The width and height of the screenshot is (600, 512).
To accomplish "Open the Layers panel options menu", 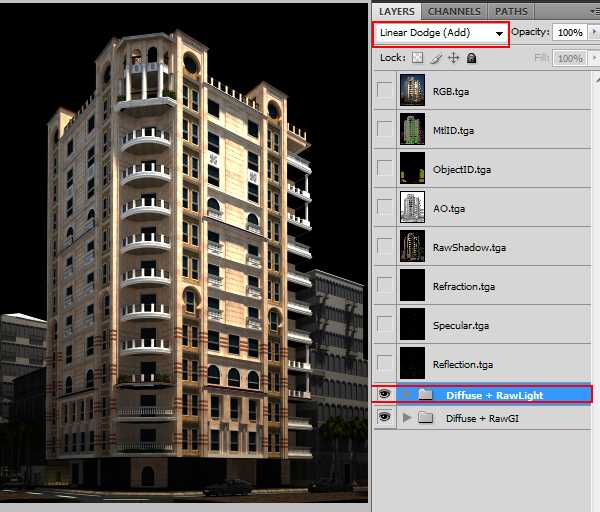I will point(594,12).
